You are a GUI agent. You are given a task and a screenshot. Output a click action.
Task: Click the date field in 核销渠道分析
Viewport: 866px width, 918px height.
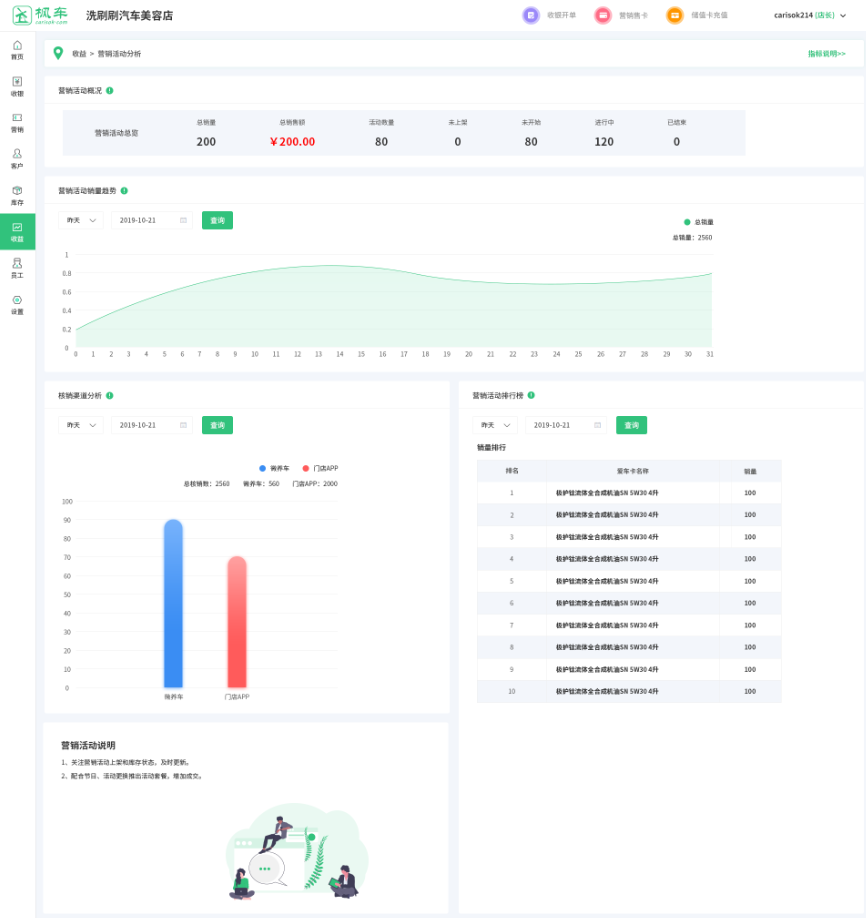pos(151,425)
